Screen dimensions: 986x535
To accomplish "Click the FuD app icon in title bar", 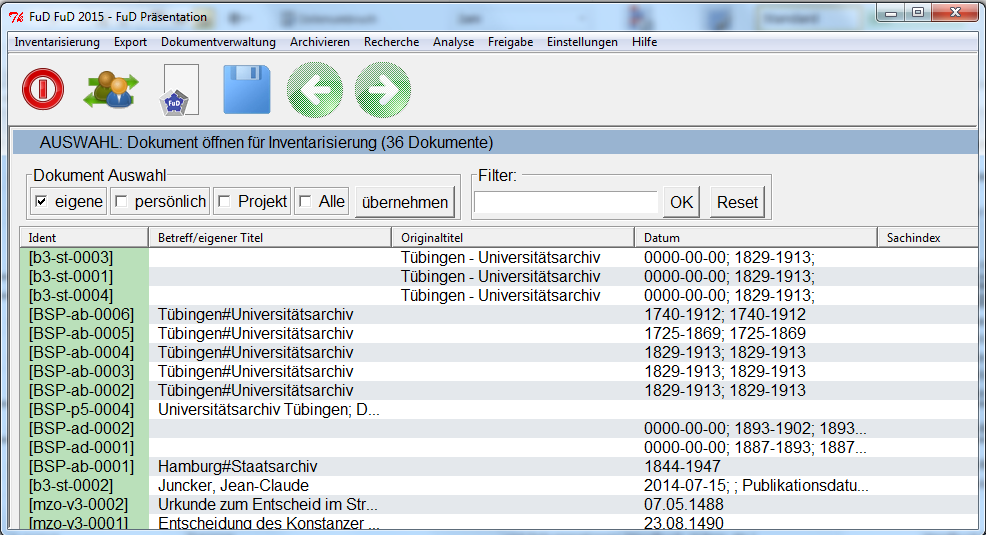I will (x=17, y=17).
